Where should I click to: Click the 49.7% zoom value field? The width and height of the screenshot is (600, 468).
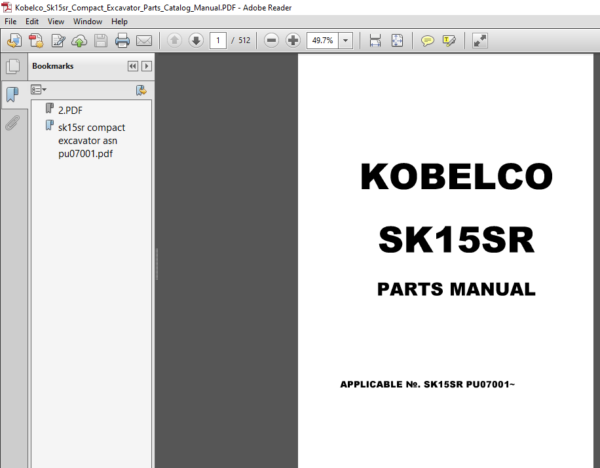point(322,40)
